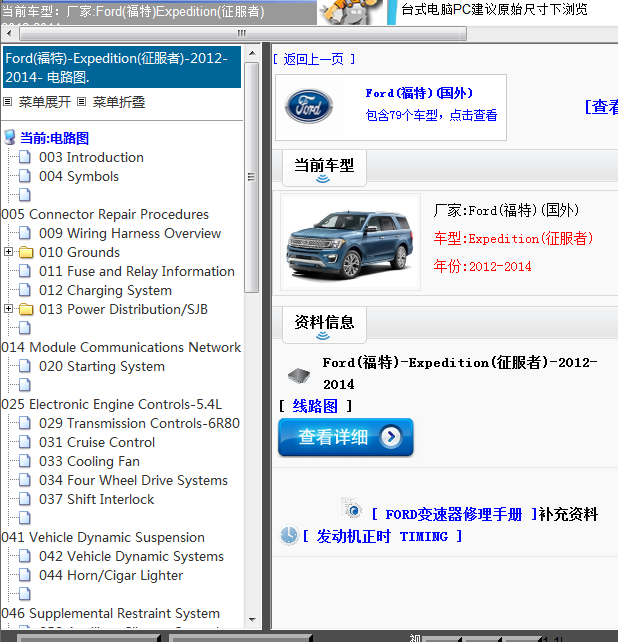Click the page icon for 020 Starting System
The image size is (618, 642).
coord(25,366)
